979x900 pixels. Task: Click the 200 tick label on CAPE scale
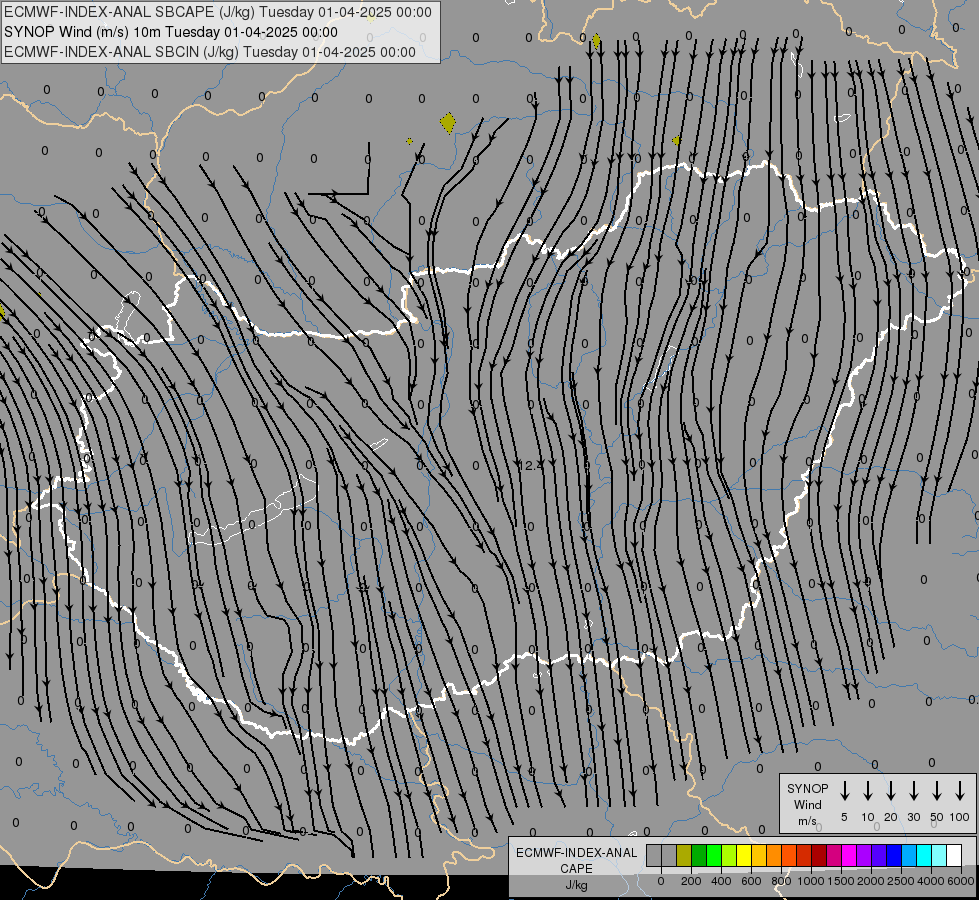(x=691, y=881)
